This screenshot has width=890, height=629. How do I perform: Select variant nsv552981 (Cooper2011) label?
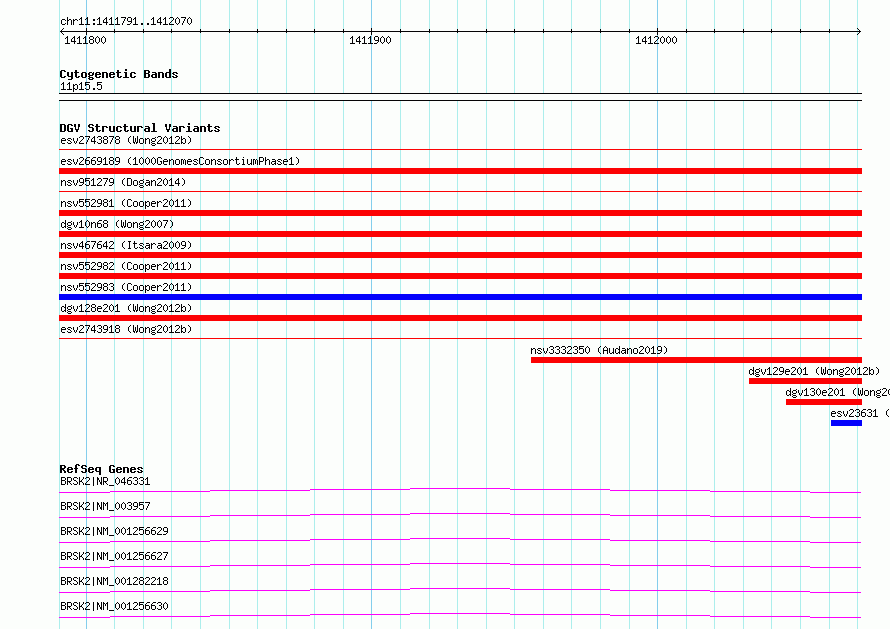pos(126,203)
